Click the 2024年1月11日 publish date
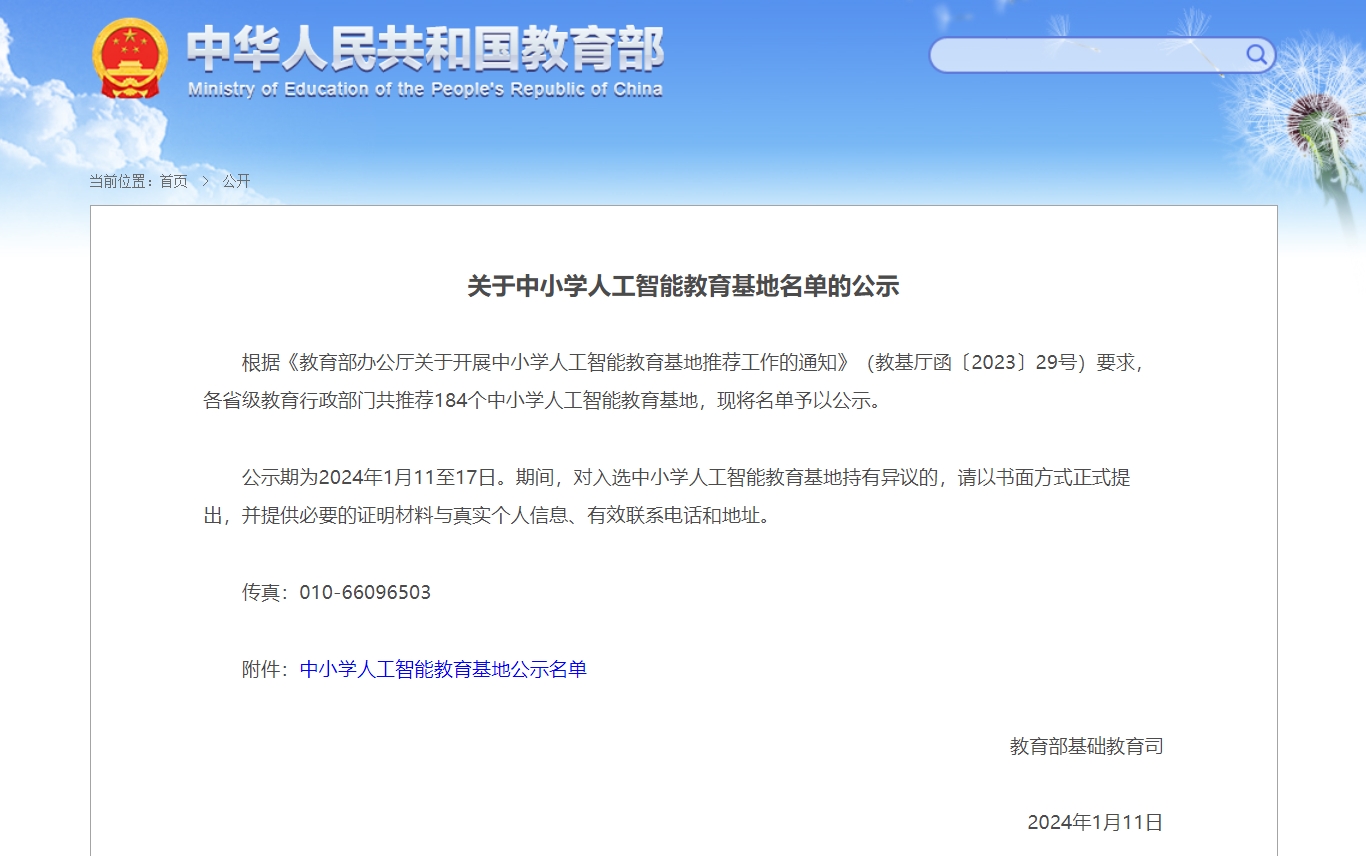The image size is (1366, 856). click(x=1095, y=822)
